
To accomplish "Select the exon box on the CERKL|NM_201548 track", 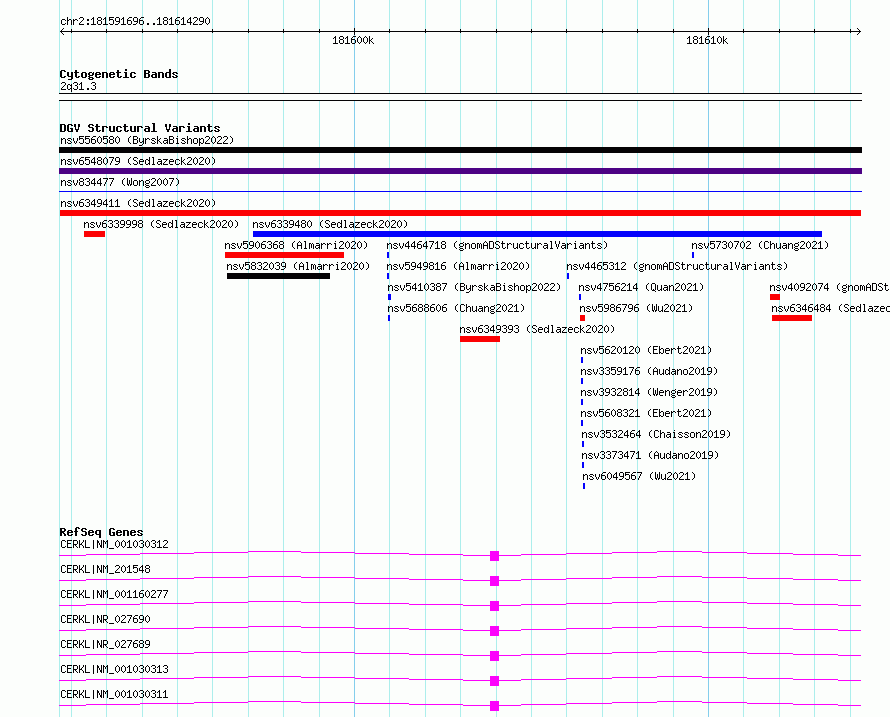I will click(494, 581).
